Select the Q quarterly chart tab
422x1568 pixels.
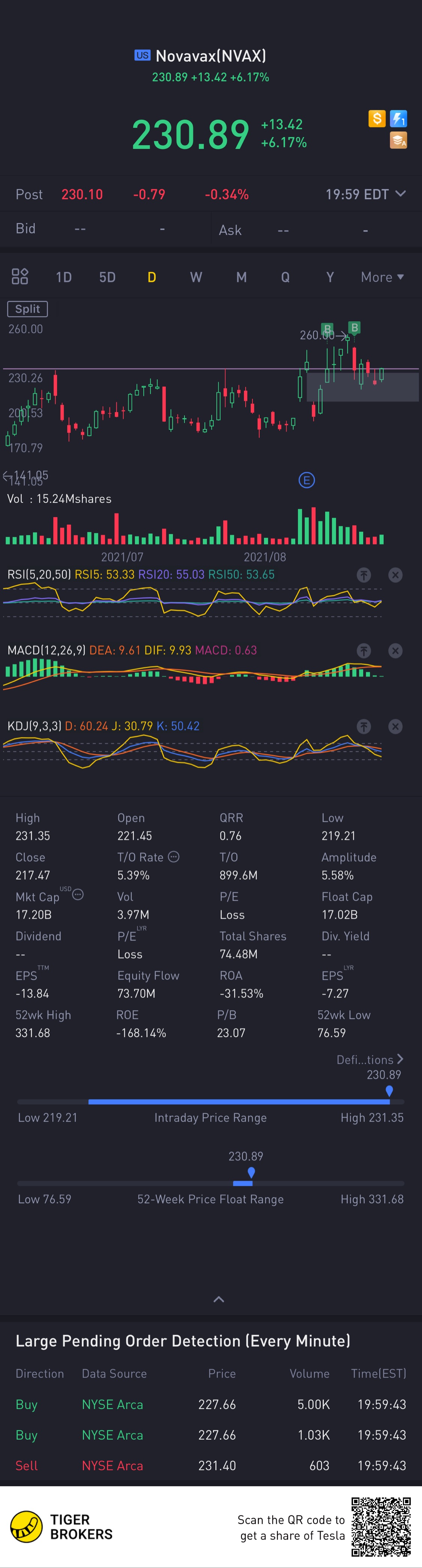(x=285, y=277)
